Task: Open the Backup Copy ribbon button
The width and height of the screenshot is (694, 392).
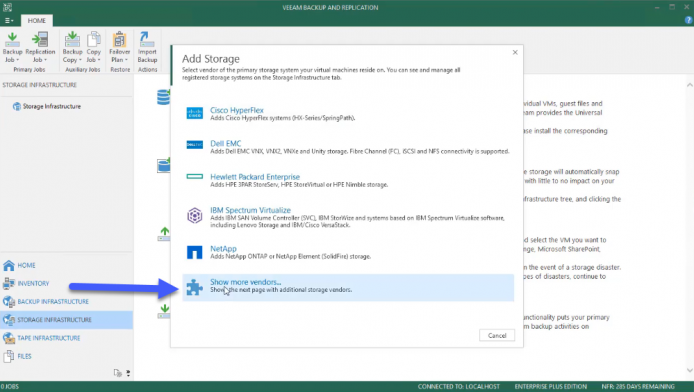Action: (x=72, y=47)
